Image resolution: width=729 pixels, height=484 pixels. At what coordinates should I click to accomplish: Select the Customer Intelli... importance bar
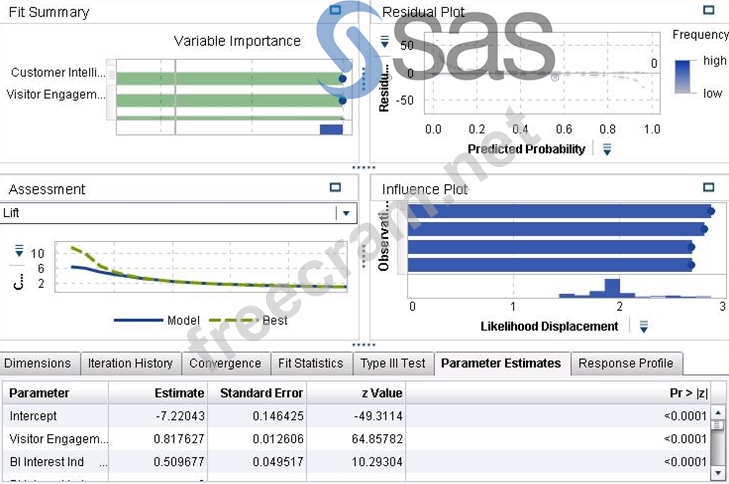[x=228, y=77]
